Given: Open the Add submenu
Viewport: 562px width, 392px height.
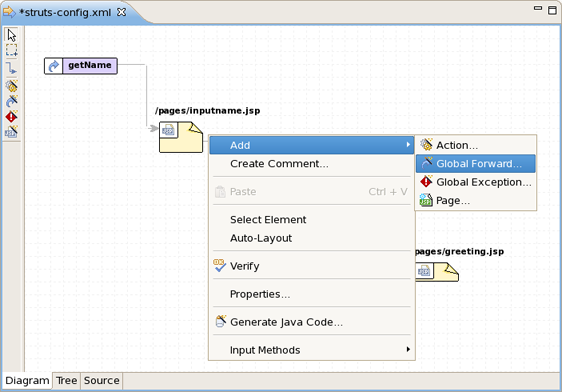Looking at the screenshot, I should coord(311,145).
